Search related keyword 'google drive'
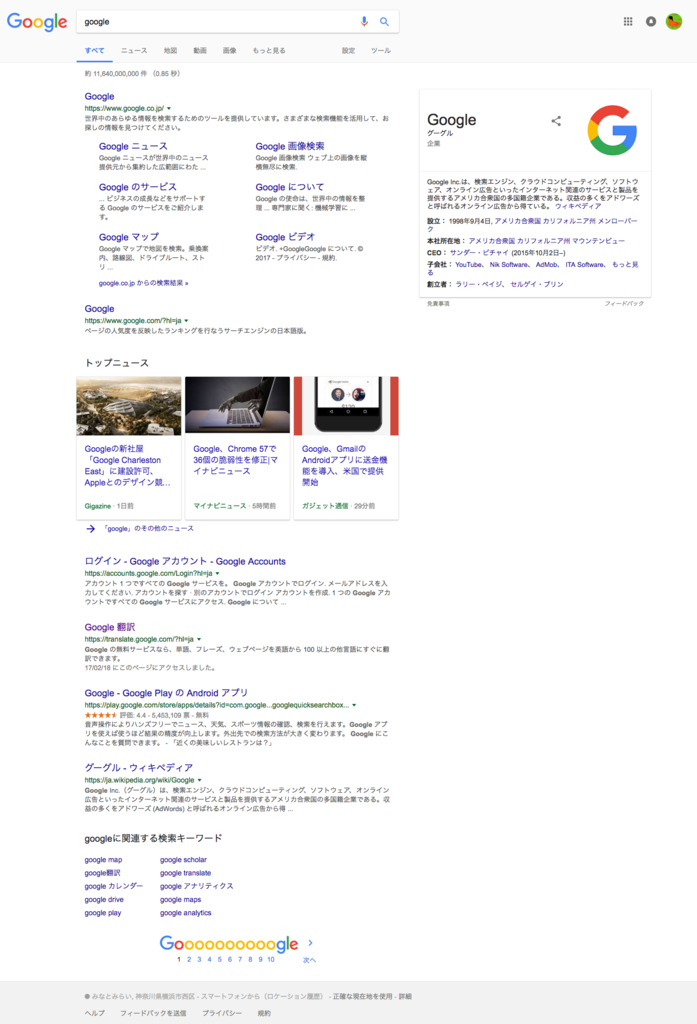 coord(104,900)
